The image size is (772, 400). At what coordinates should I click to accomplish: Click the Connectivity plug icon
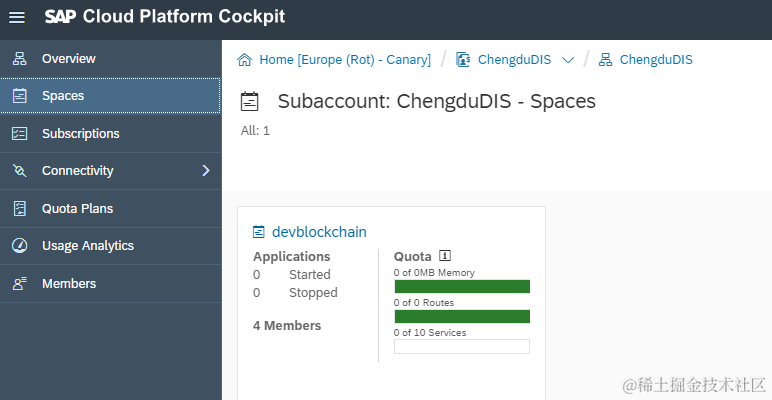[x=20, y=171]
